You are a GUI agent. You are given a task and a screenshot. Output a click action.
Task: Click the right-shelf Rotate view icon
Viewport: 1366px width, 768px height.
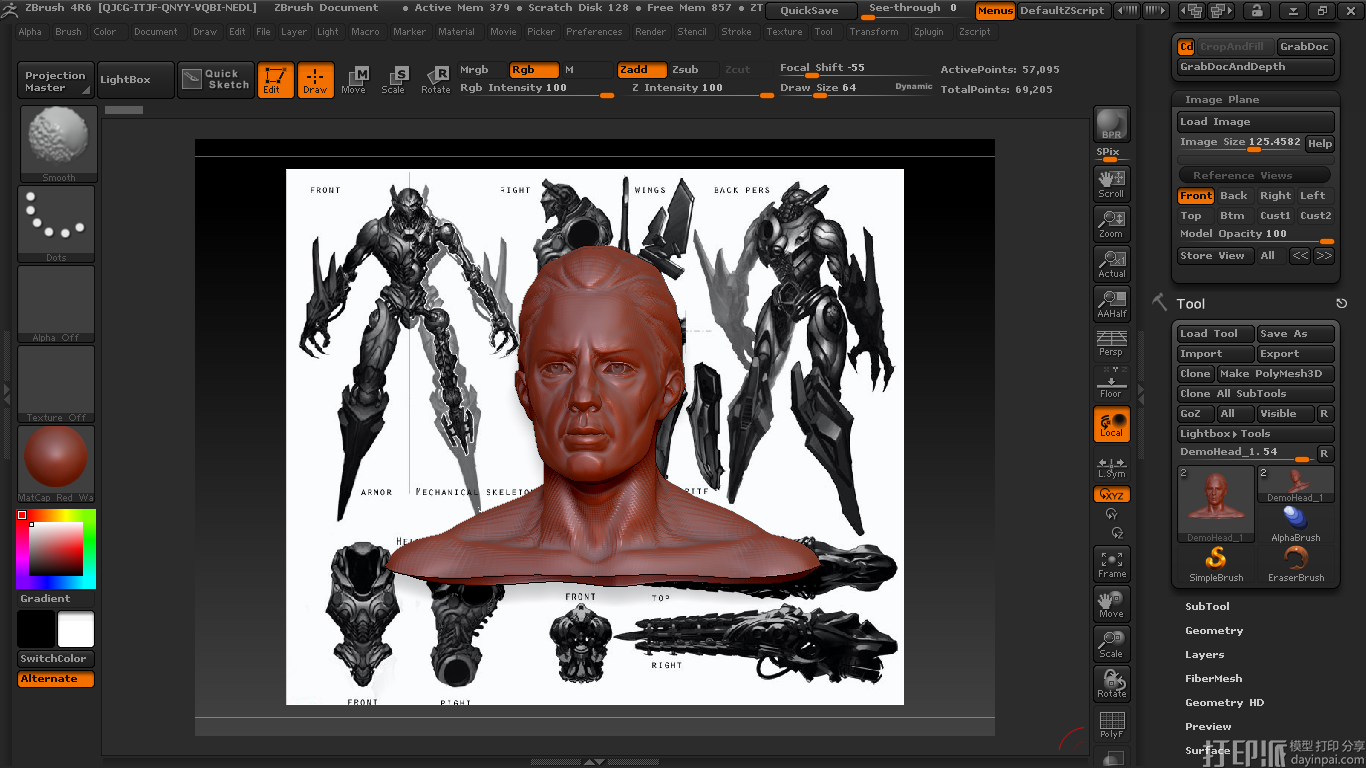click(x=1112, y=685)
